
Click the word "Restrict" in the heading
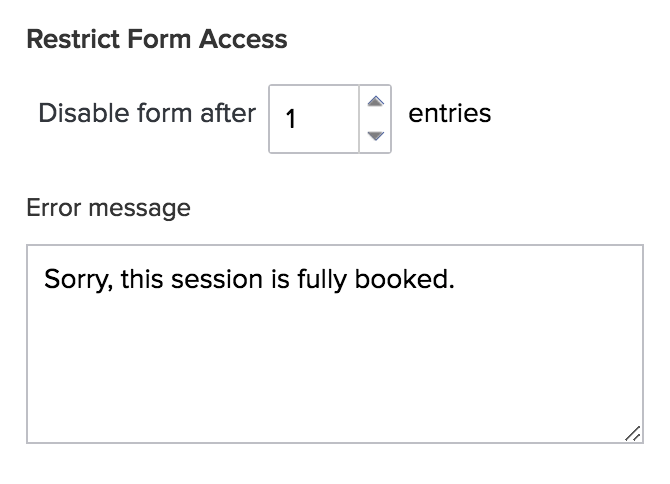pyautogui.click(x=64, y=40)
